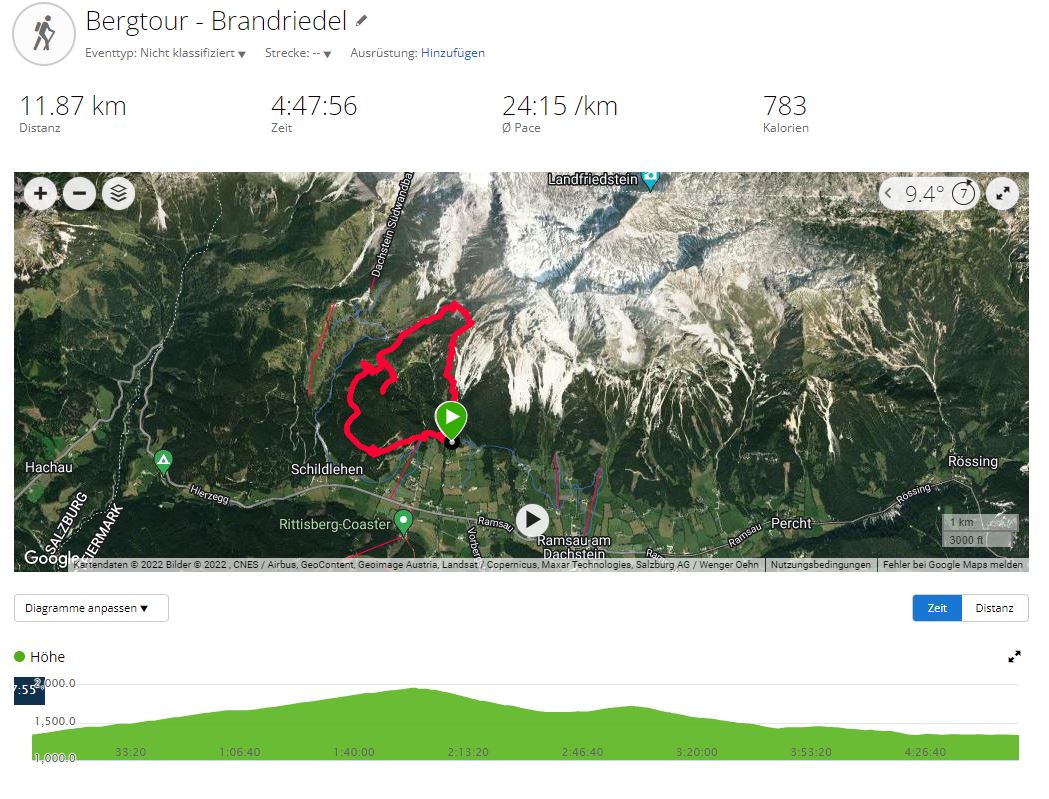Expand the map to fullscreen
This screenshot has height=799, width=1049.
(1002, 193)
